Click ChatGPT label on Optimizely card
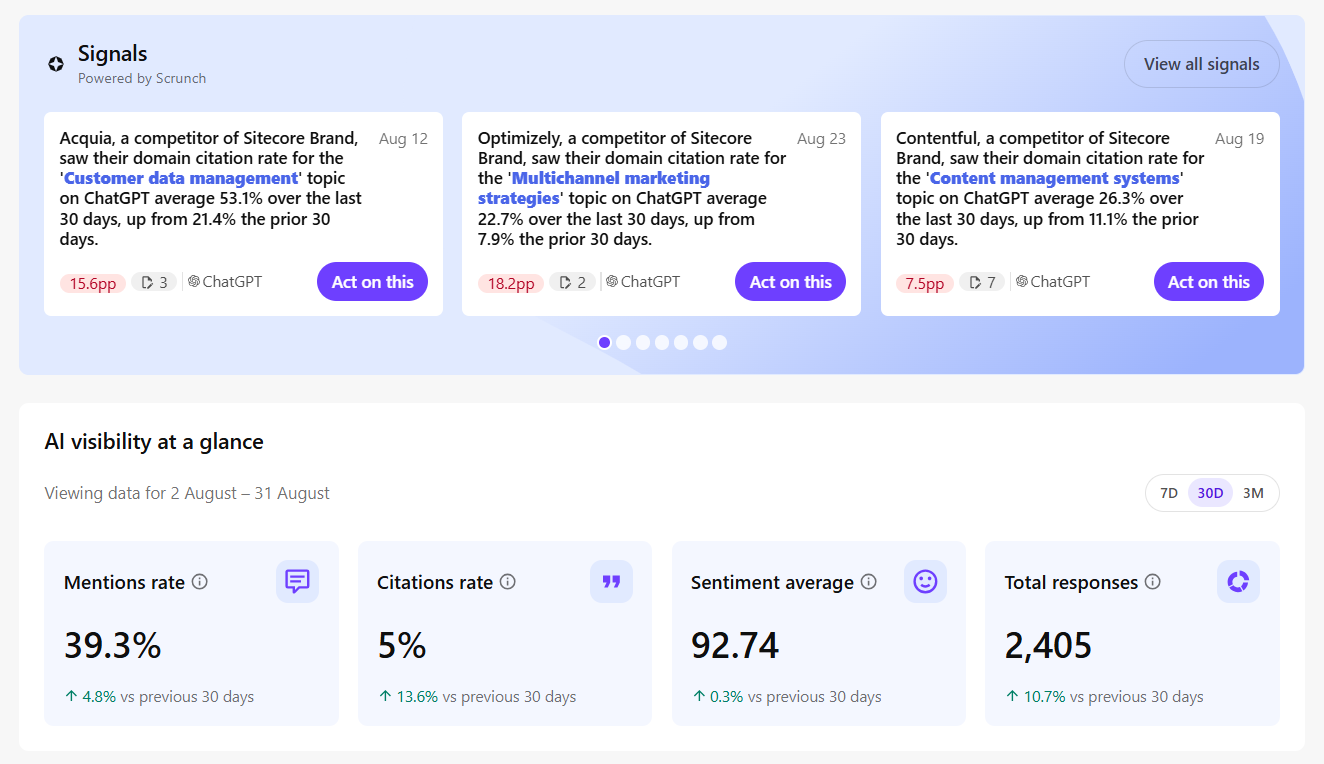 [x=642, y=282]
